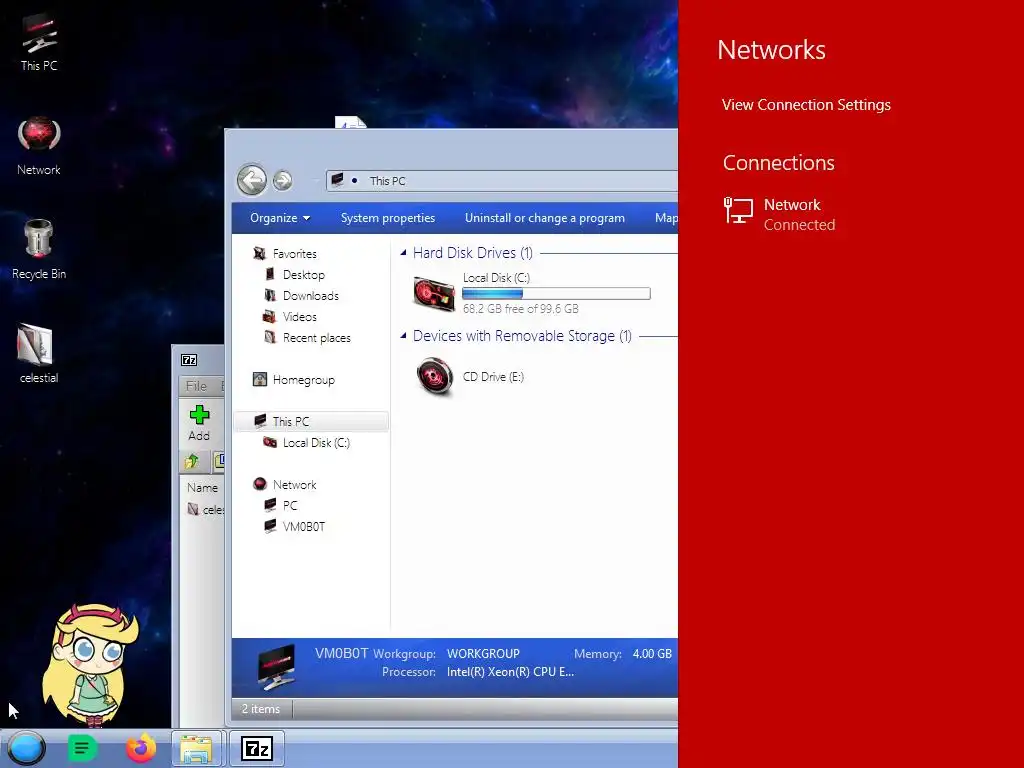Select Local Disk (C:) in navigation tree

pos(316,443)
